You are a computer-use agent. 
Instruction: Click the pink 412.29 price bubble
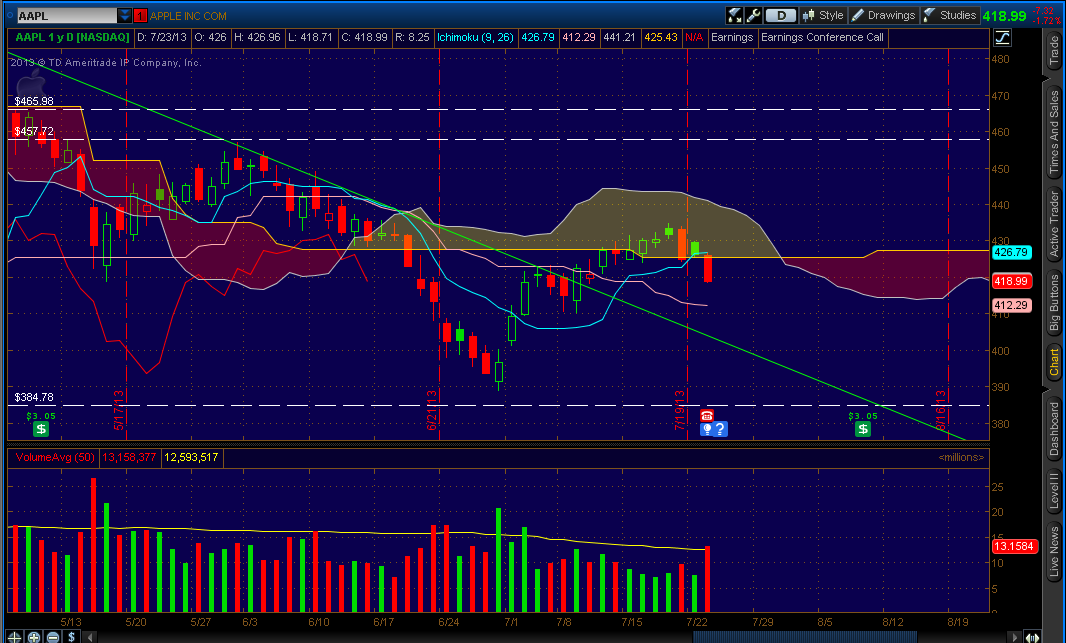1012,305
